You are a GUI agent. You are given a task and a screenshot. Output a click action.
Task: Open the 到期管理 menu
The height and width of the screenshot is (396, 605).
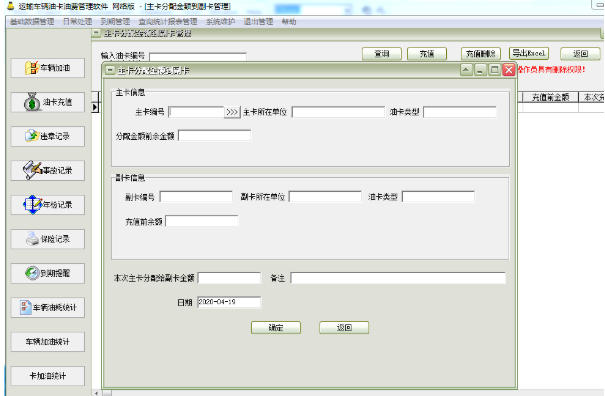pos(115,22)
